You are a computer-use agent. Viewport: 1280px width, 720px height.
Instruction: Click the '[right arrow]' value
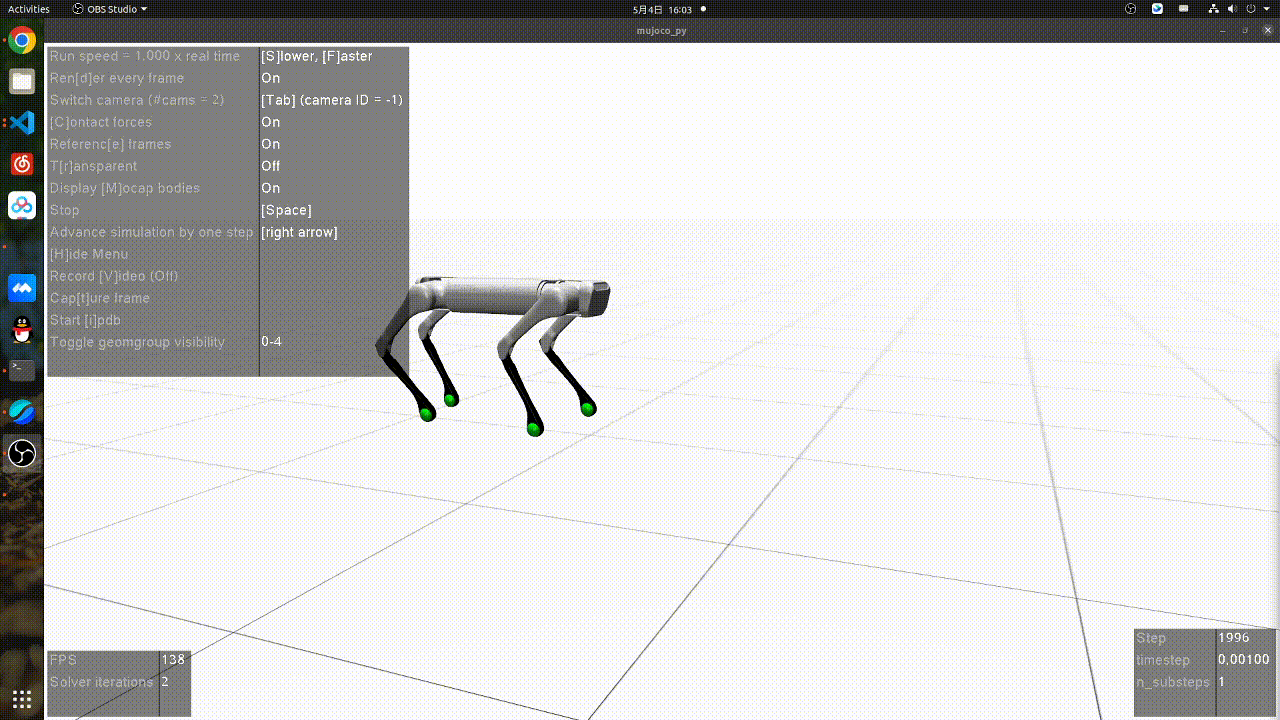[299, 232]
